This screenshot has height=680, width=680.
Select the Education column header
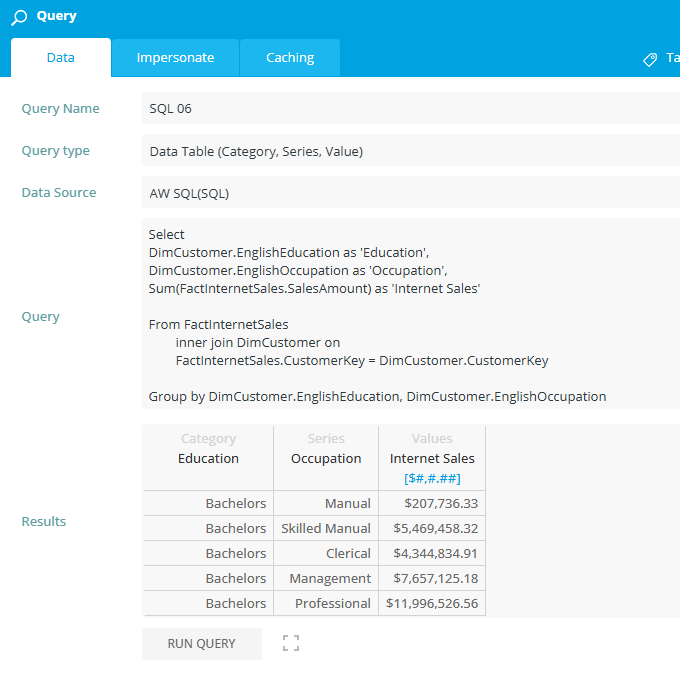click(208, 458)
